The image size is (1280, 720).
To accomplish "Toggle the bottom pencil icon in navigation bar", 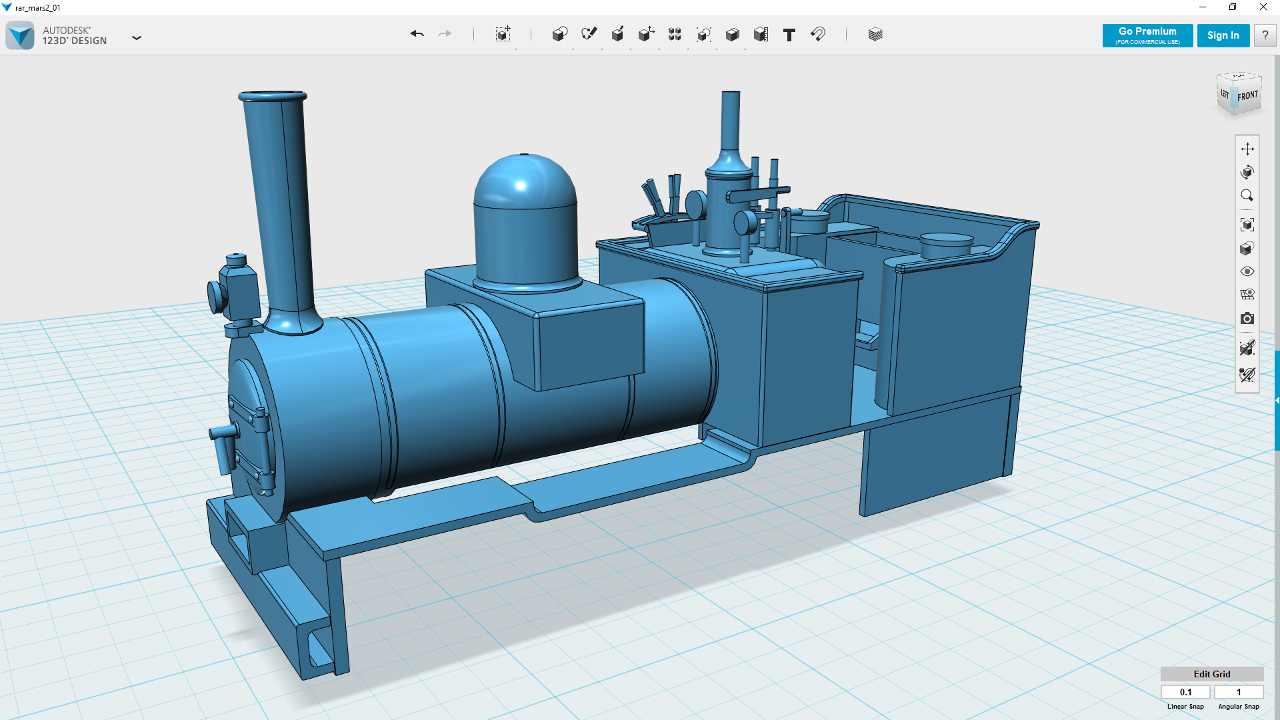I will (1247, 375).
